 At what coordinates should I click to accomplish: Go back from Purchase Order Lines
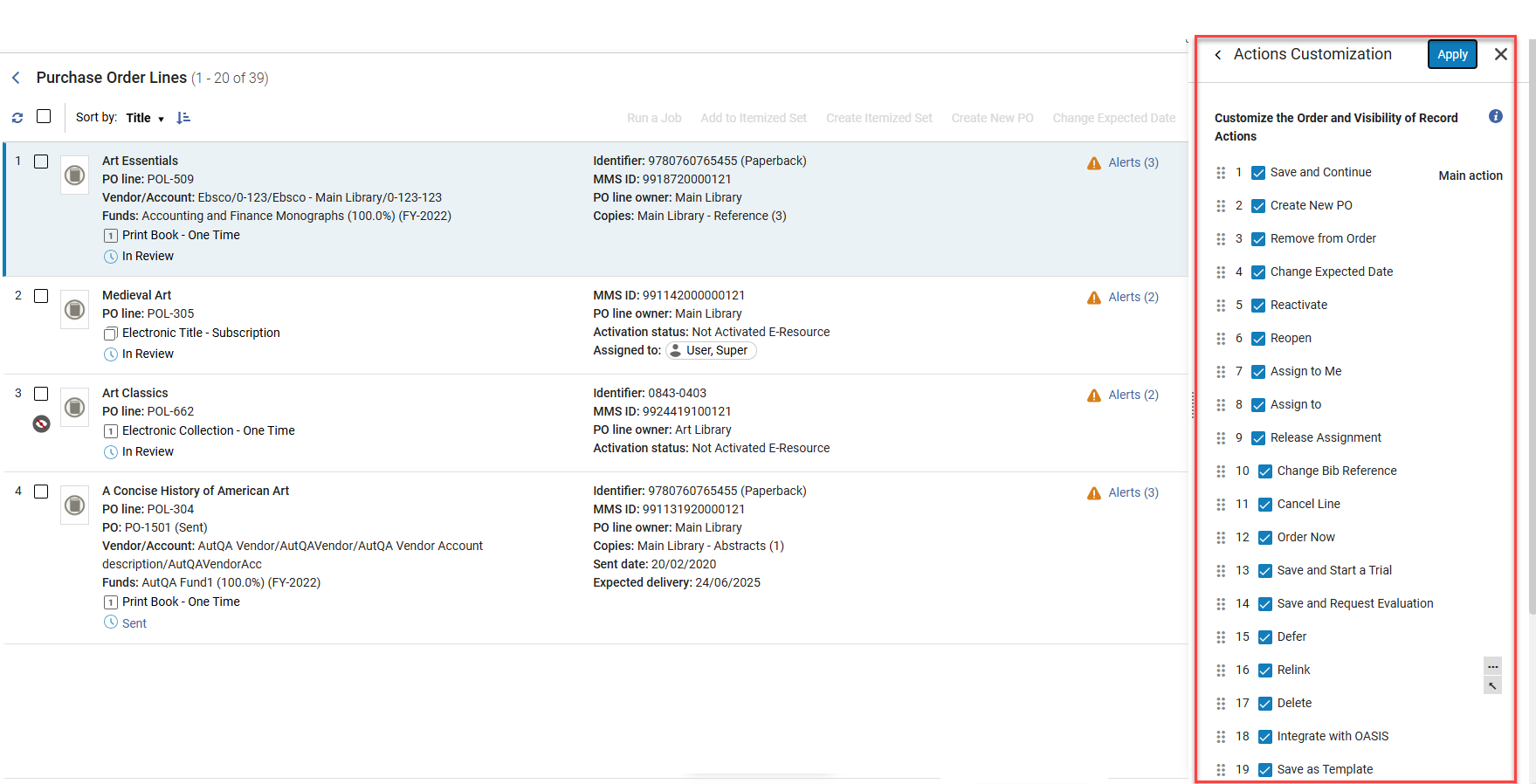(16, 78)
